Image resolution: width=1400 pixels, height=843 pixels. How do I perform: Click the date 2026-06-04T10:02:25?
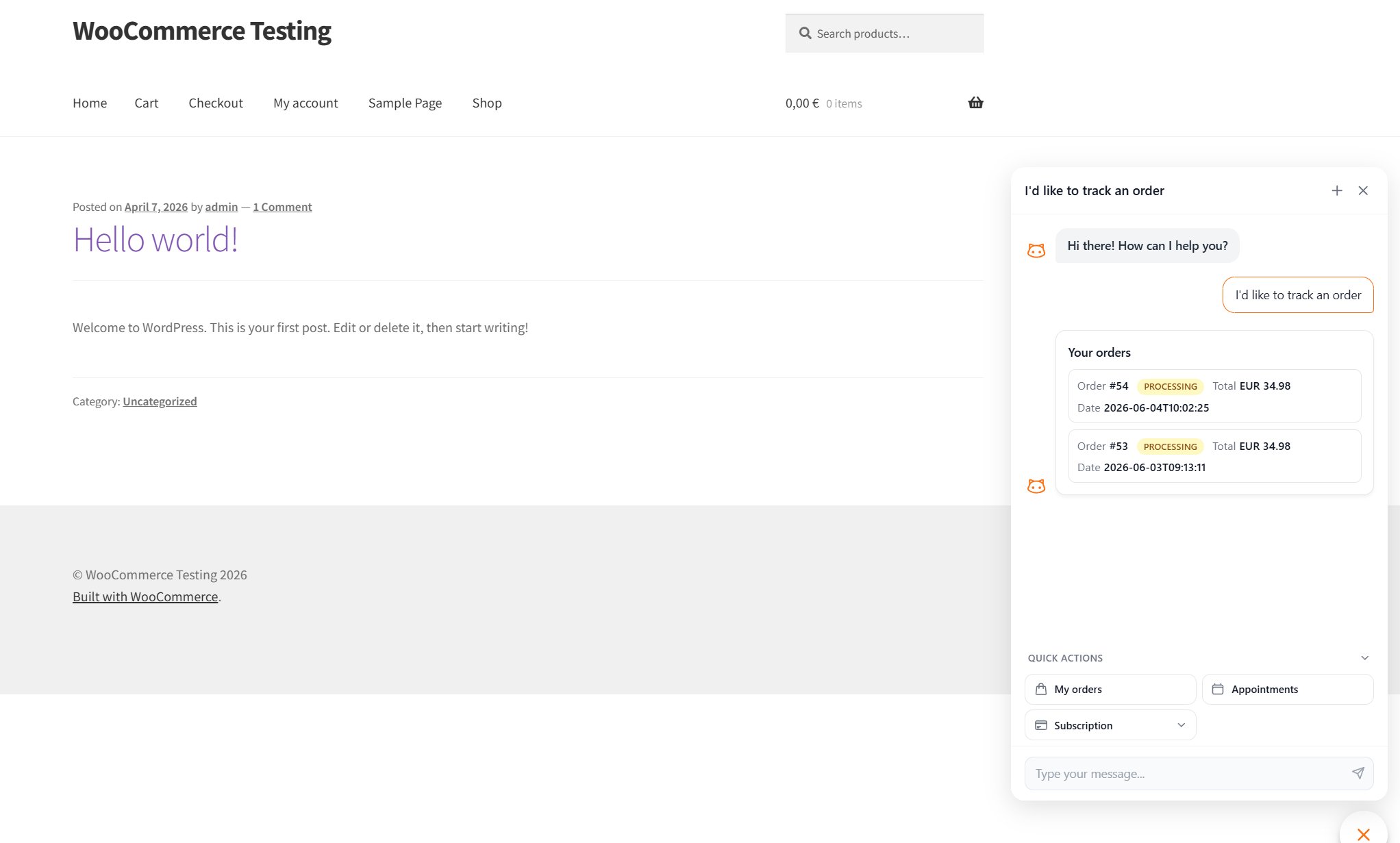pyautogui.click(x=1156, y=407)
